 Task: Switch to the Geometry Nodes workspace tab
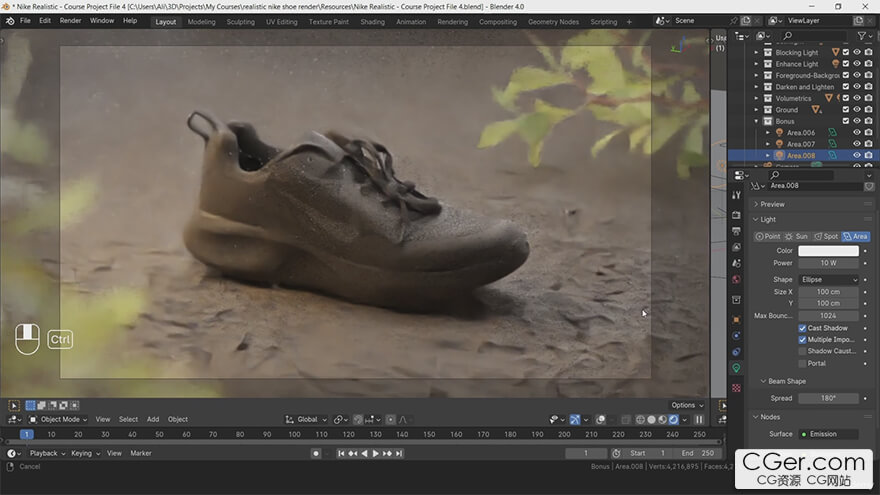pos(553,22)
